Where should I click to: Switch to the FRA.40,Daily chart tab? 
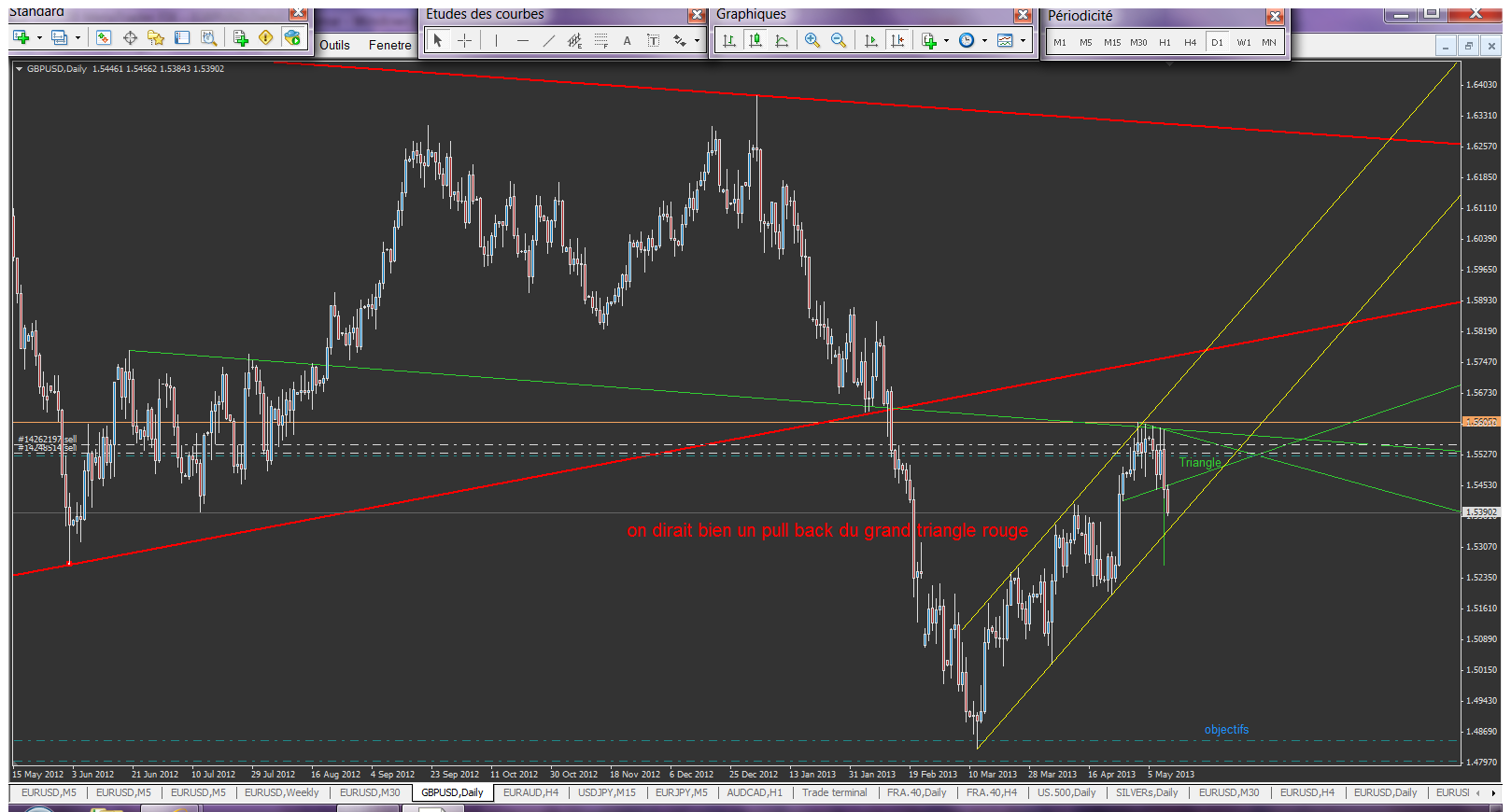pyautogui.click(x=916, y=792)
